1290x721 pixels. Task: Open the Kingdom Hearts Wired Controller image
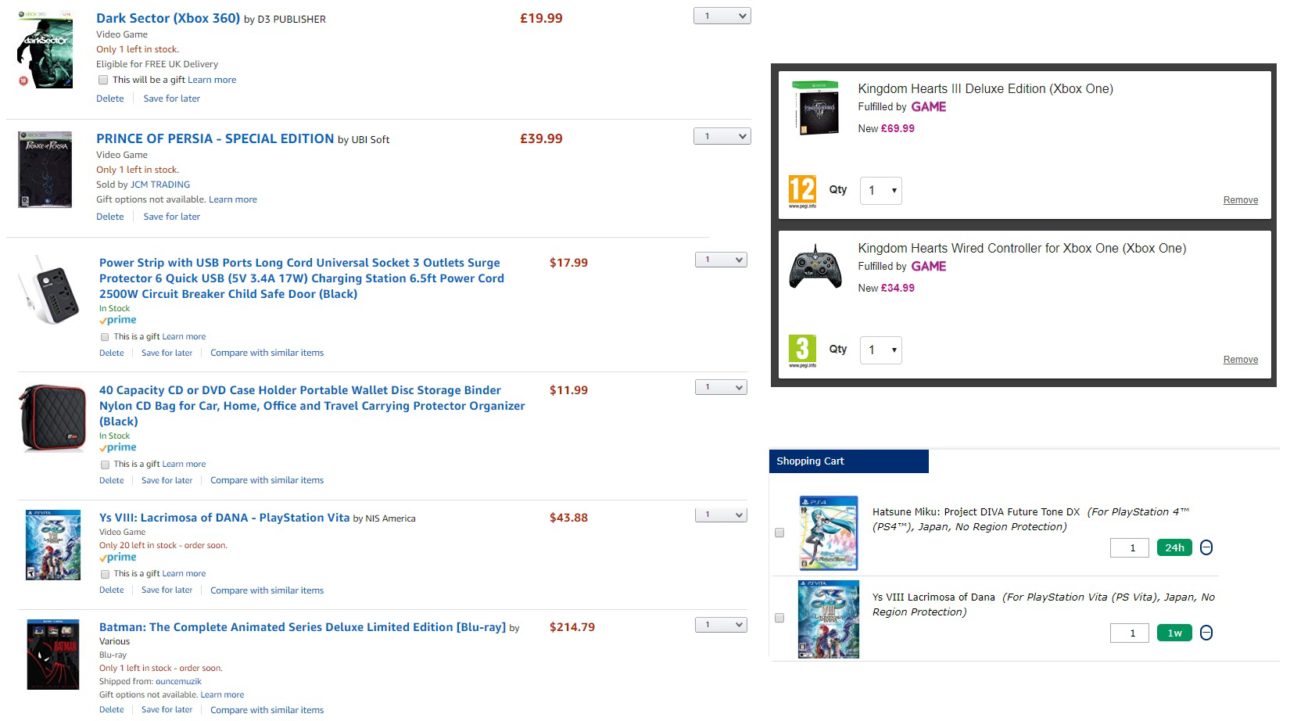(x=815, y=268)
